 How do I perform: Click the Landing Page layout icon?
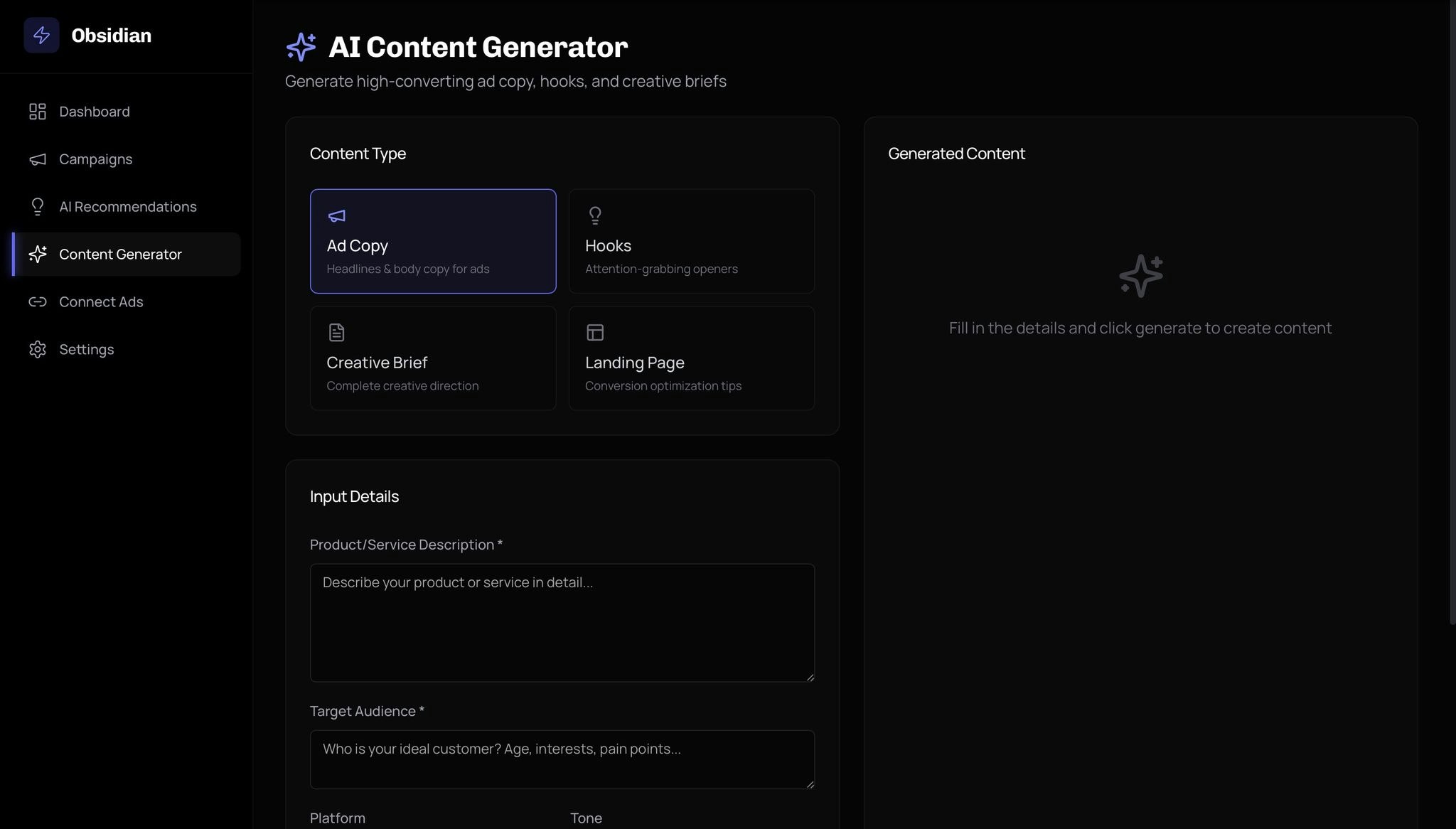[x=595, y=333]
